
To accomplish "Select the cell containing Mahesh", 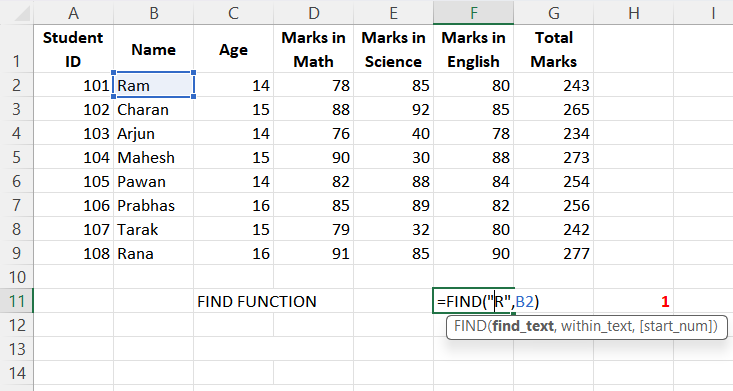I will tap(153, 157).
